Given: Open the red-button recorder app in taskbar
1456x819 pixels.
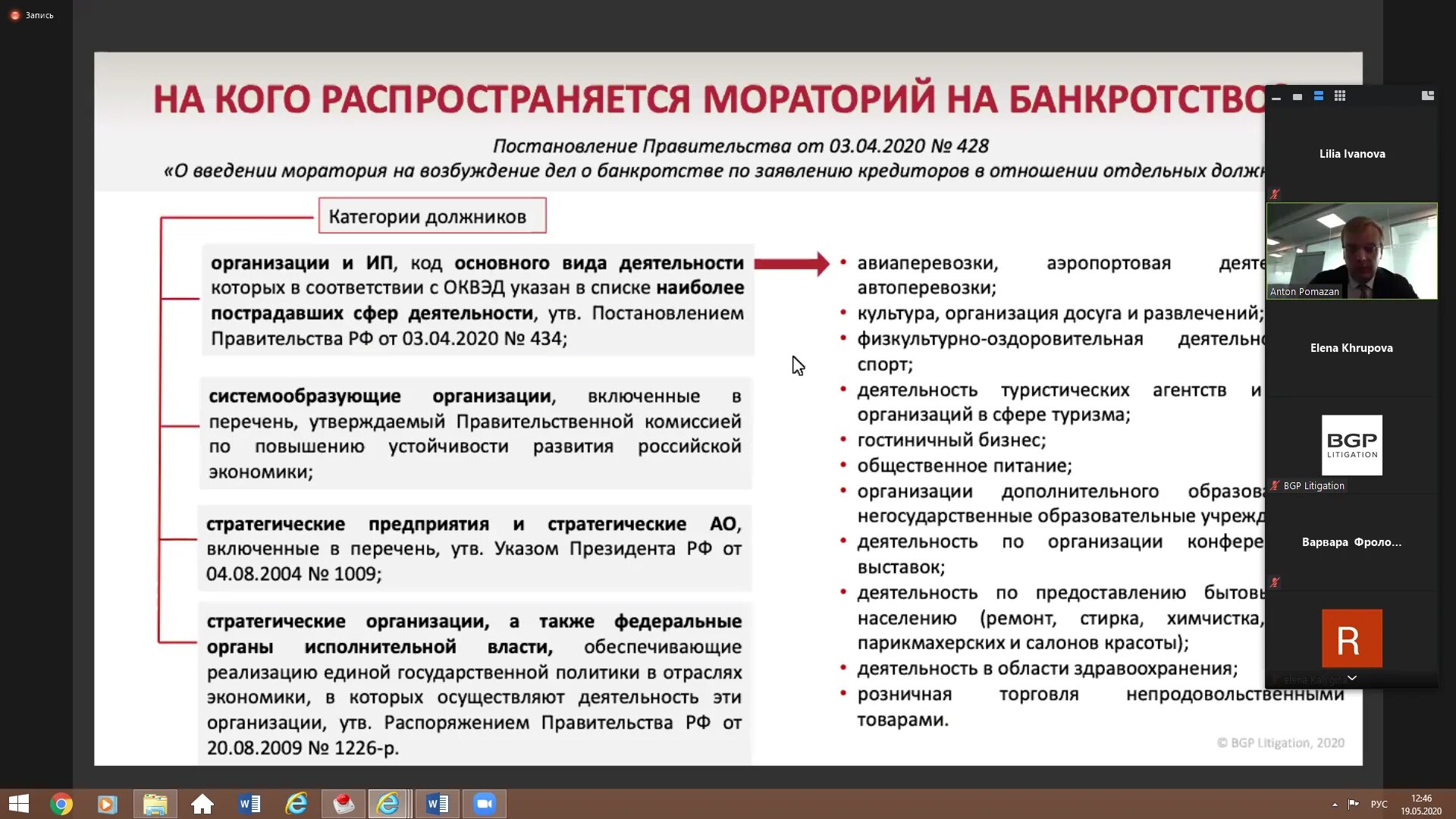Looking at the screenshot, I should (344, 804).
